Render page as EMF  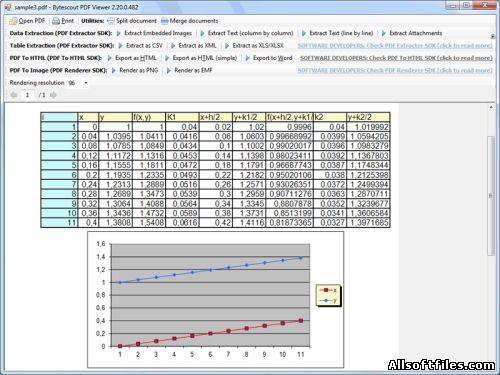(189, 70)
